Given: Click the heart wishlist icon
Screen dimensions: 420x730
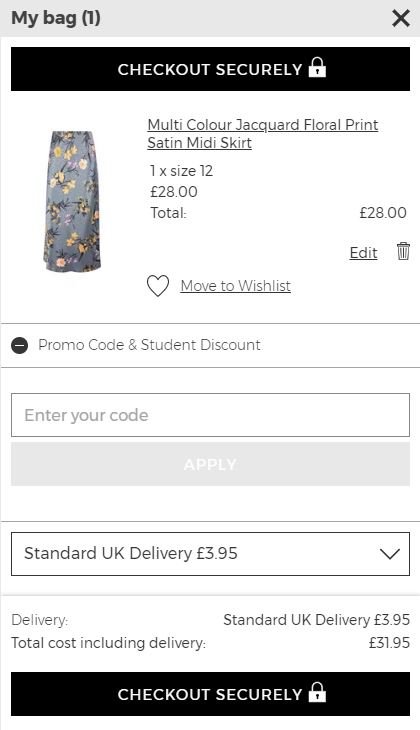Looking at the screenshot, I should pos(158,286).
